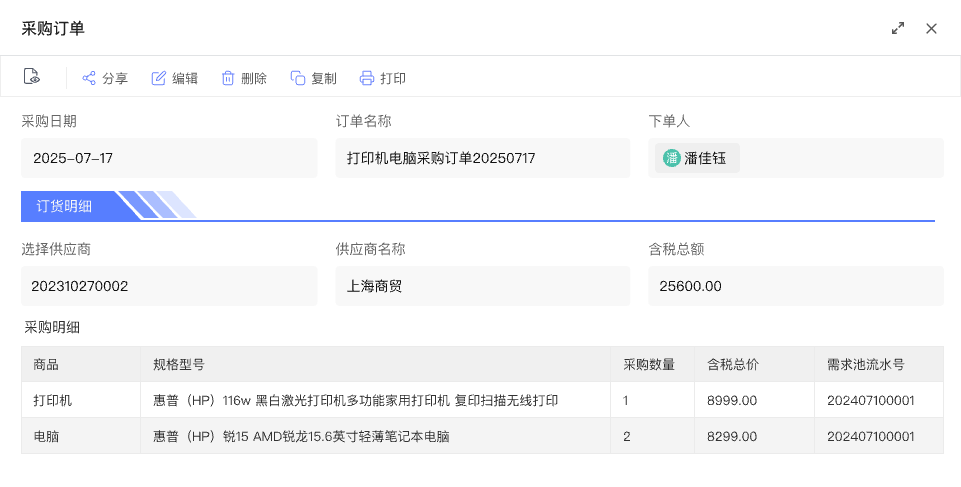The width and height of the screenshot is (961, 487).
Task: Click the 采购日期 field label
Action: (49, 121)
